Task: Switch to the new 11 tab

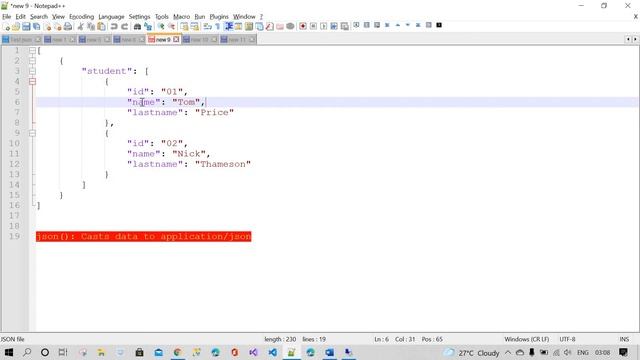Action: point(238,40)
